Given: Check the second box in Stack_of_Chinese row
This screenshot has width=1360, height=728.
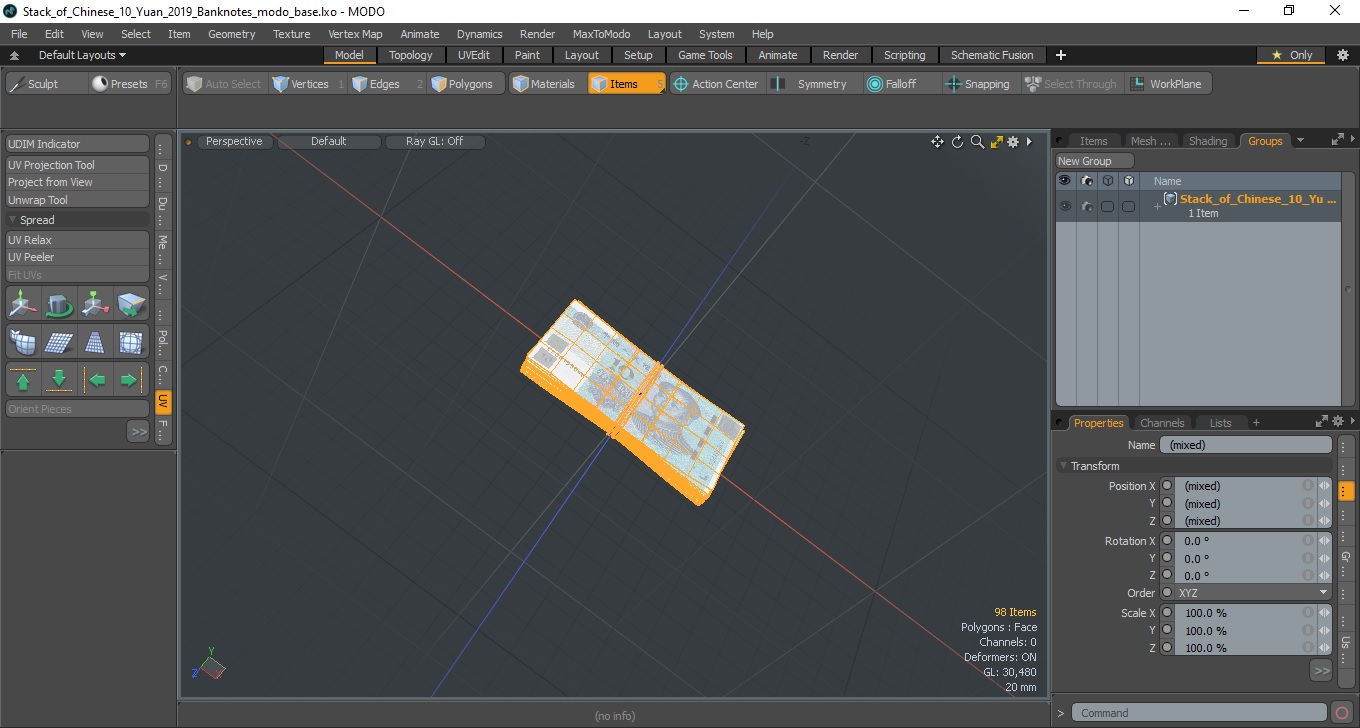Looking at the screenshot, I should [x=1128, y=206].
